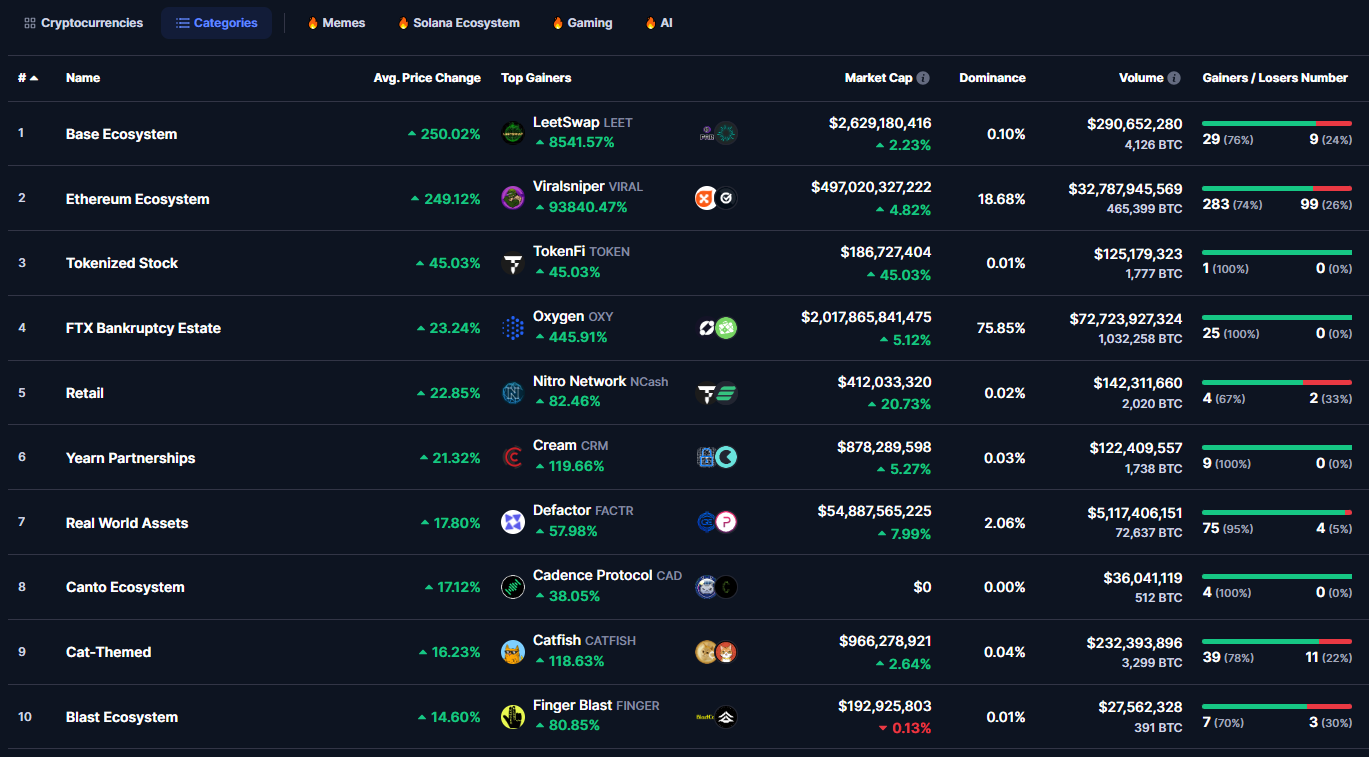Open the Memes trending tab
The image size is (1369, 757).
336,23
